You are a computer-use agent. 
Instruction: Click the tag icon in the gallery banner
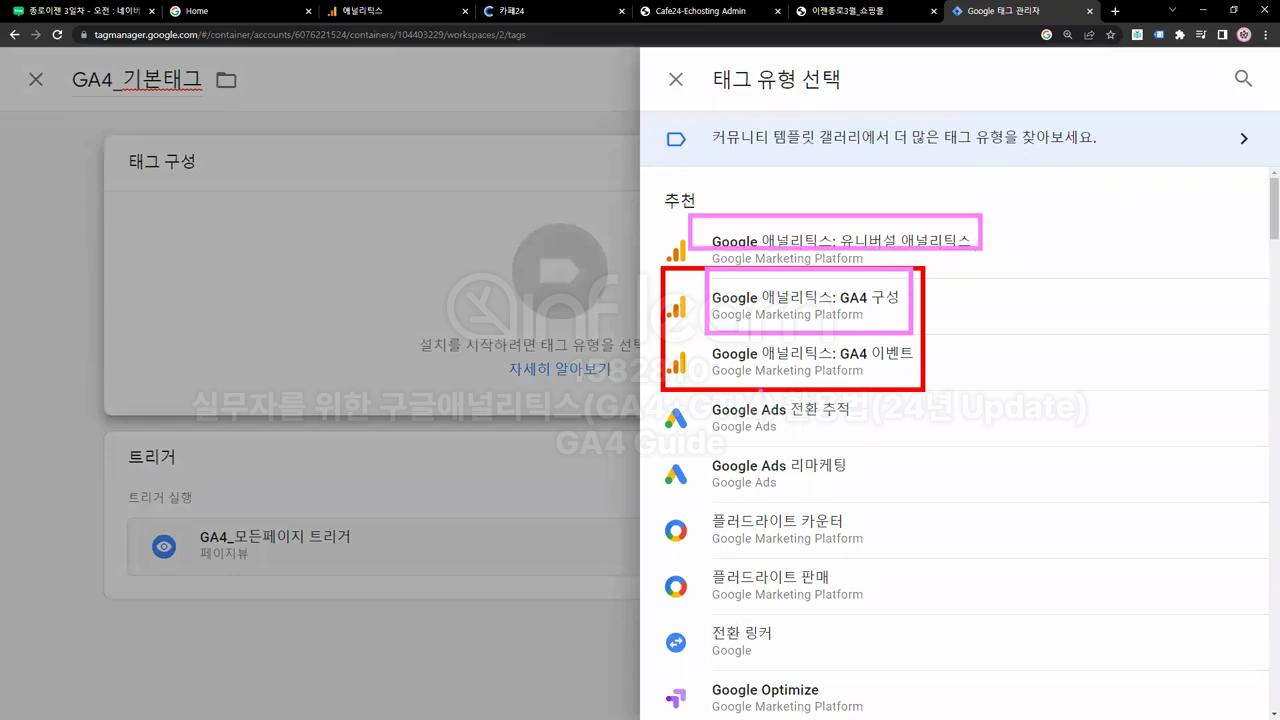click(x=676, y=138)
